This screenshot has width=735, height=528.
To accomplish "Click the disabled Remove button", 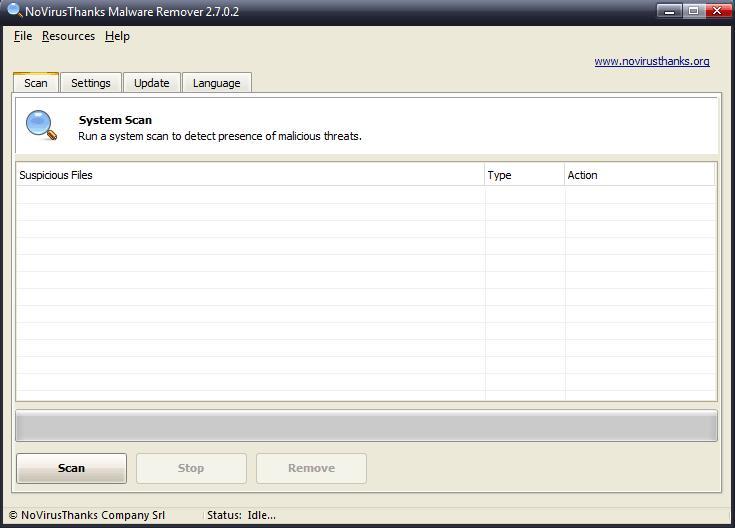I will point(311,468).
